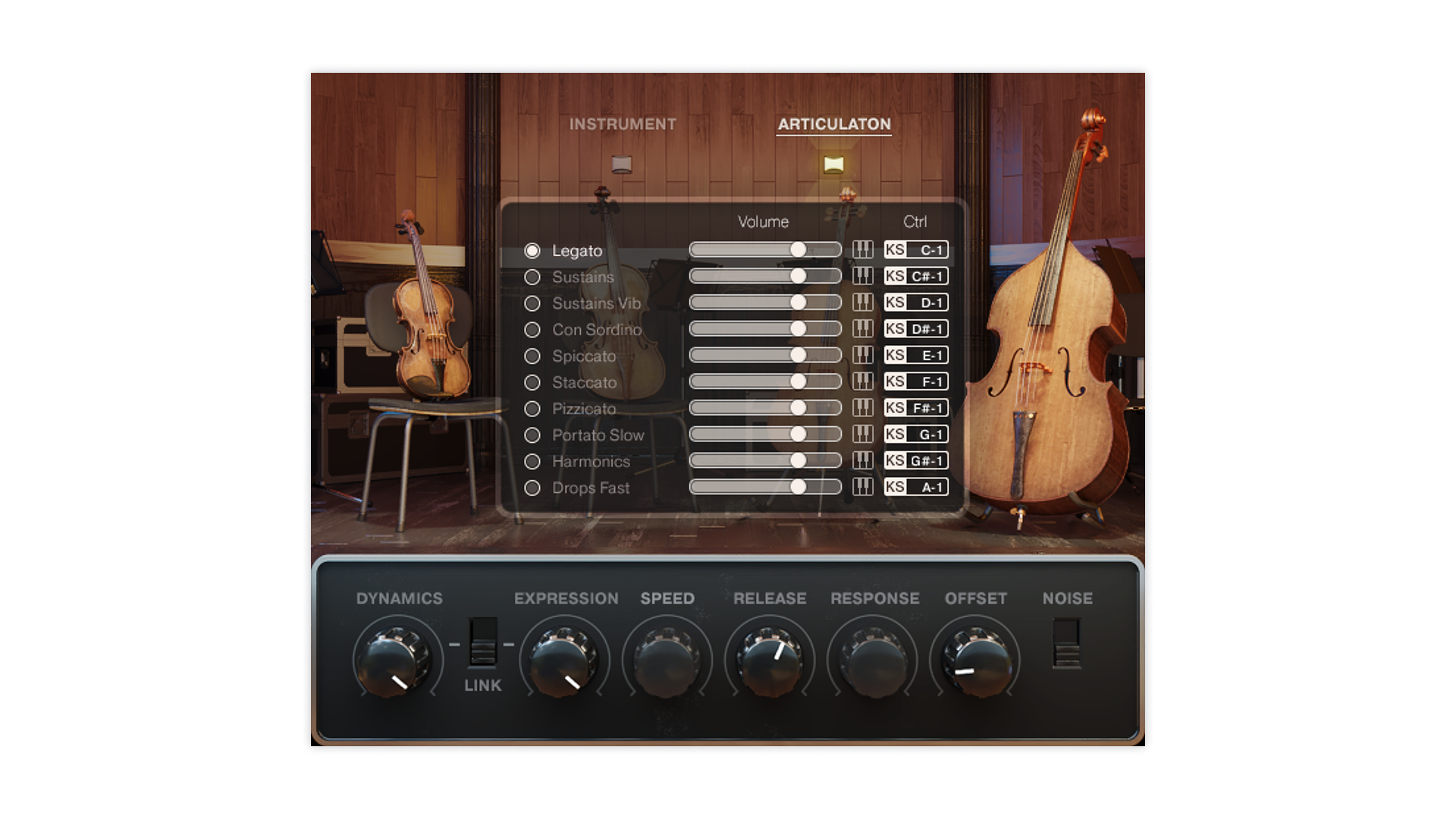Image resolution: width=1456 pixels, height=819 pixels.
Task: Click the Staccato articulation label
Action: coord(584,382)
